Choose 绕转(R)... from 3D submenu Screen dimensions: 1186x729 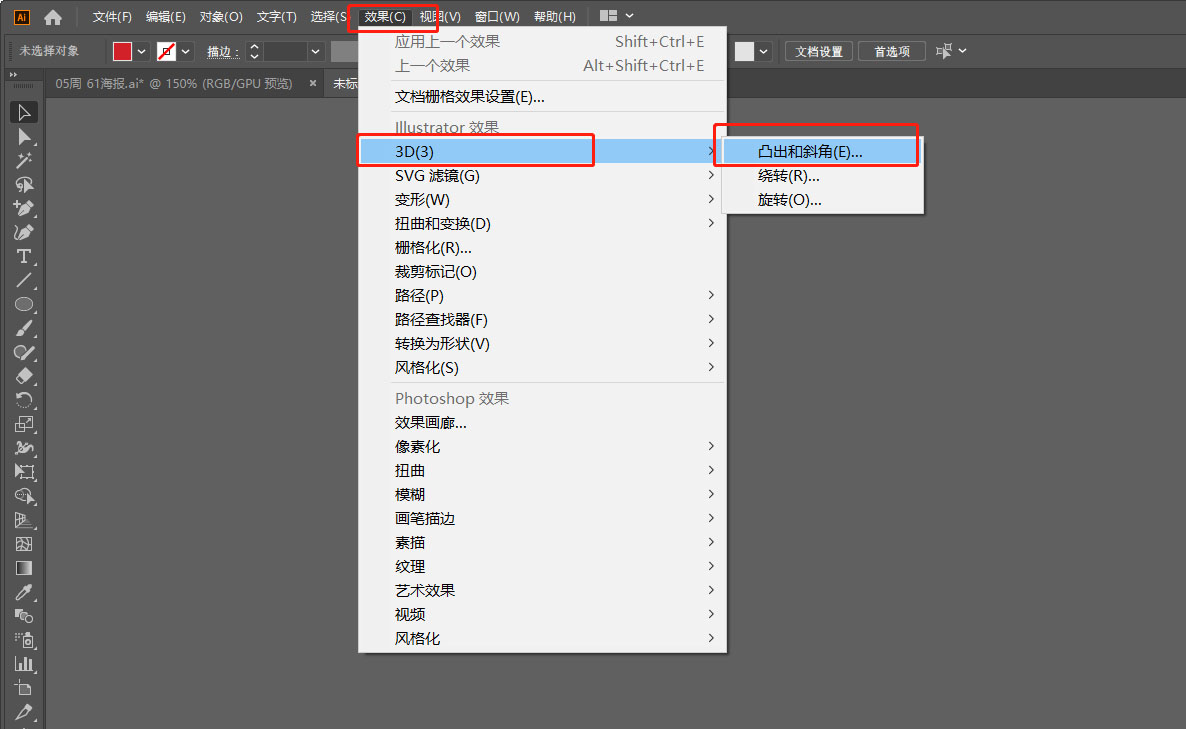pyautogui.click(x=822, y=175)
